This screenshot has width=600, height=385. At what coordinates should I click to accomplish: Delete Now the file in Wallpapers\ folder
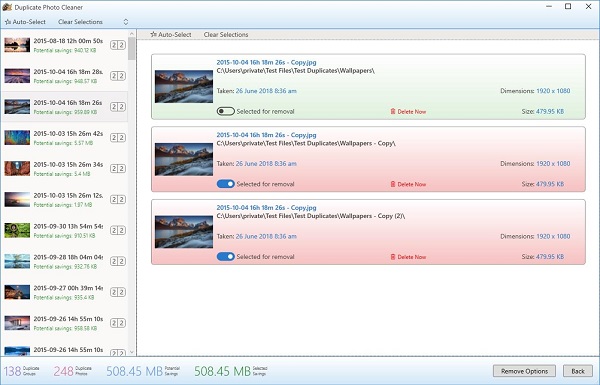coord(408,112)
